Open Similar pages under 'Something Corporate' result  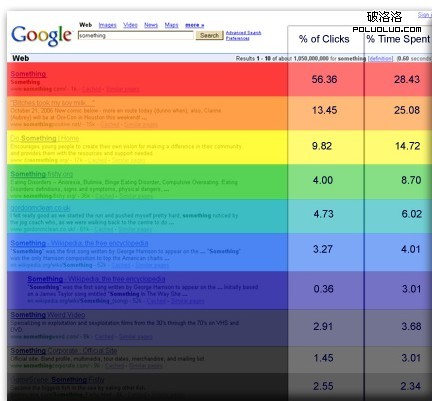[146, 366]
